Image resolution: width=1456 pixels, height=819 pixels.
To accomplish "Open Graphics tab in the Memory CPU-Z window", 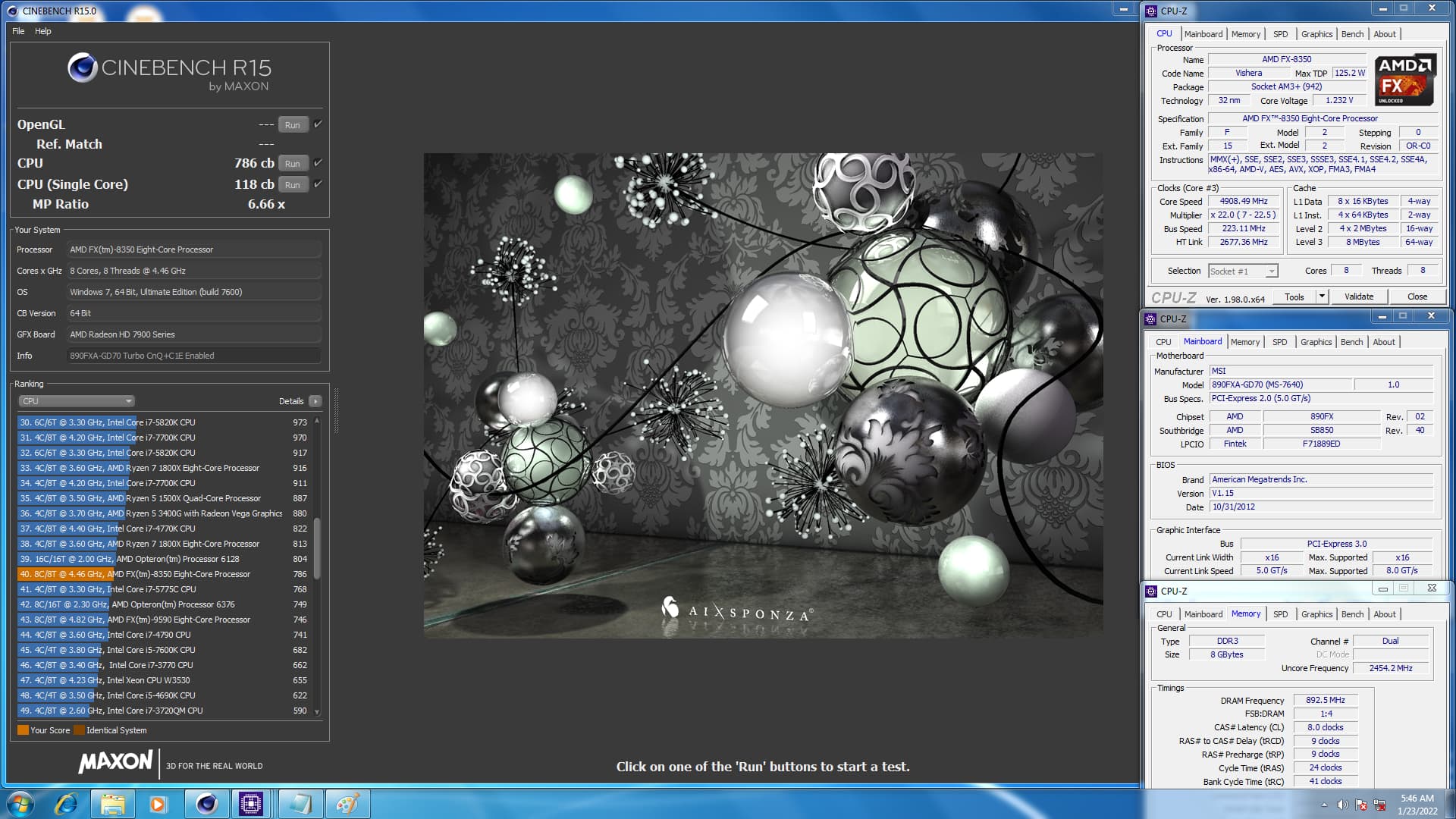I will coord(1316,614).
